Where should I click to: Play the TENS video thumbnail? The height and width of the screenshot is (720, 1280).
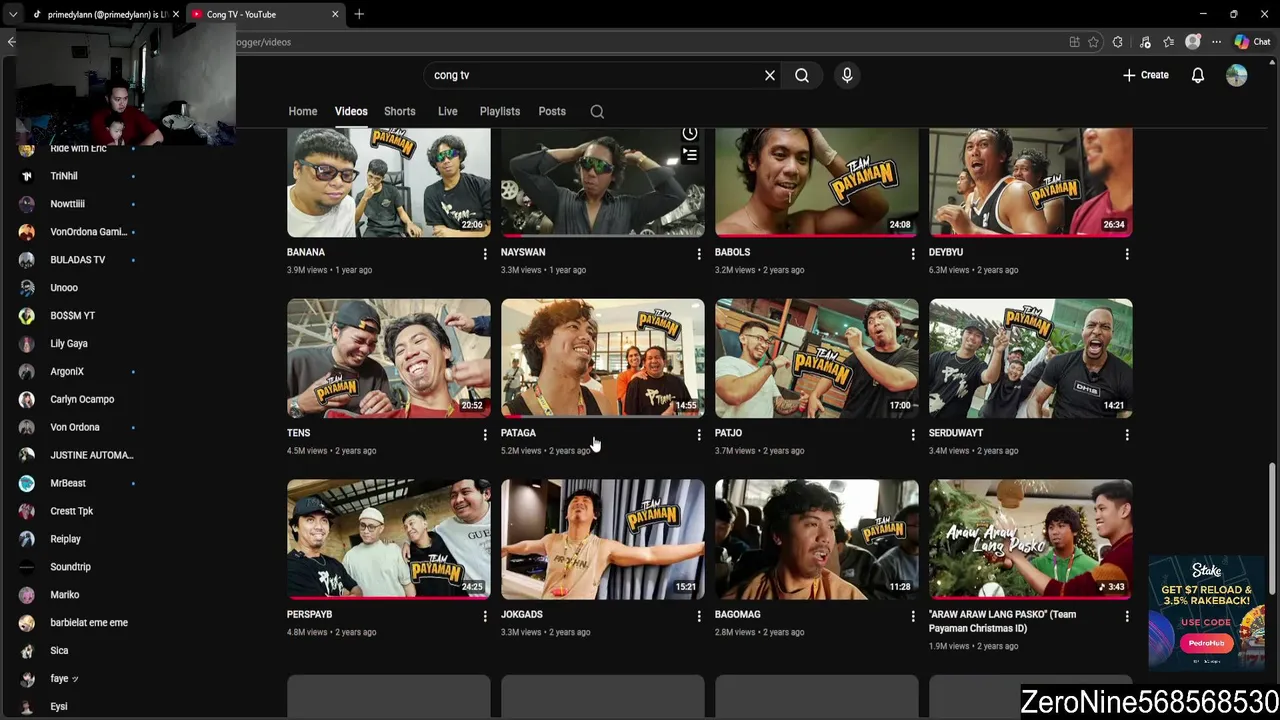pos(389,358)
